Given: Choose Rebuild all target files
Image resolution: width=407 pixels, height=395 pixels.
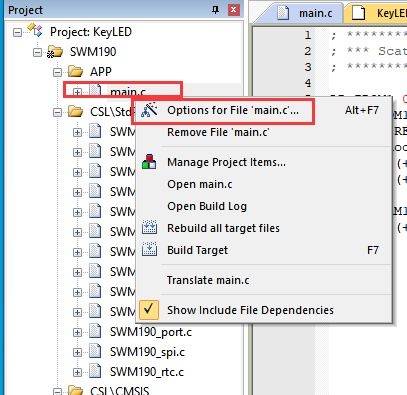Looking at the screenshot, I should [x=263, y=228].
